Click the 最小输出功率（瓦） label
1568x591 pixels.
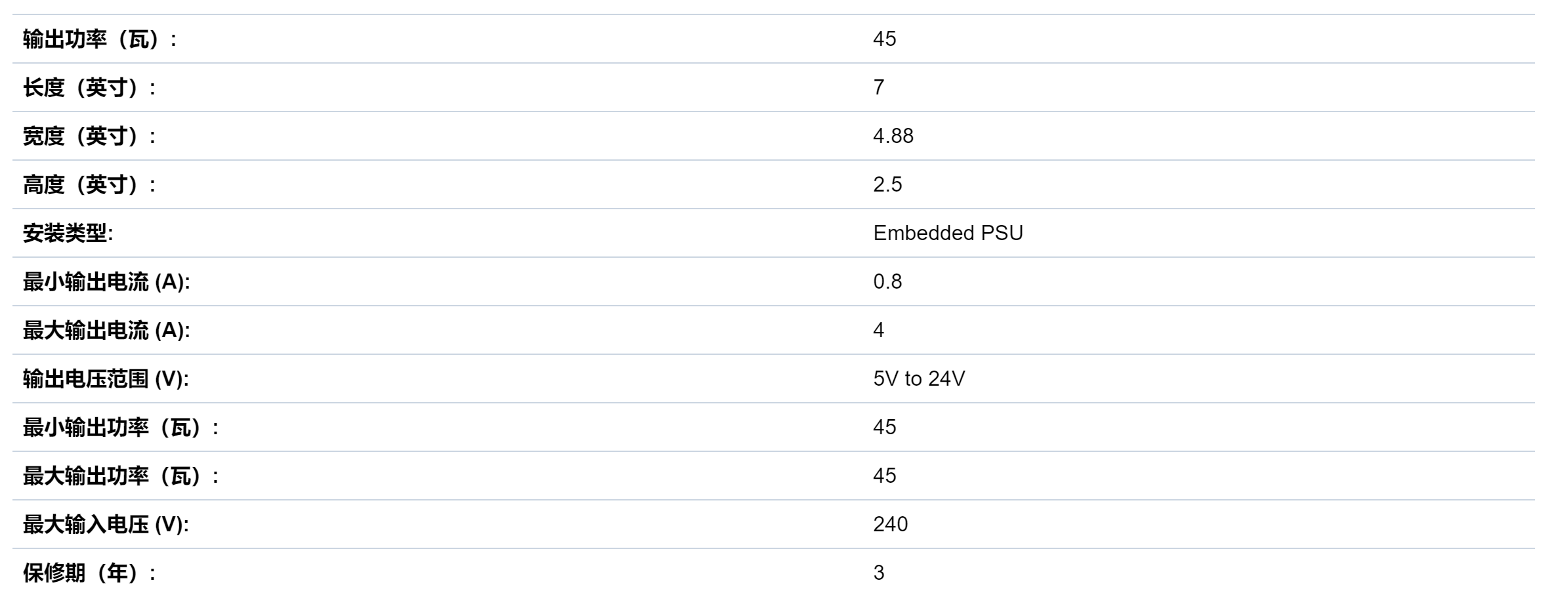coord(121,428)
